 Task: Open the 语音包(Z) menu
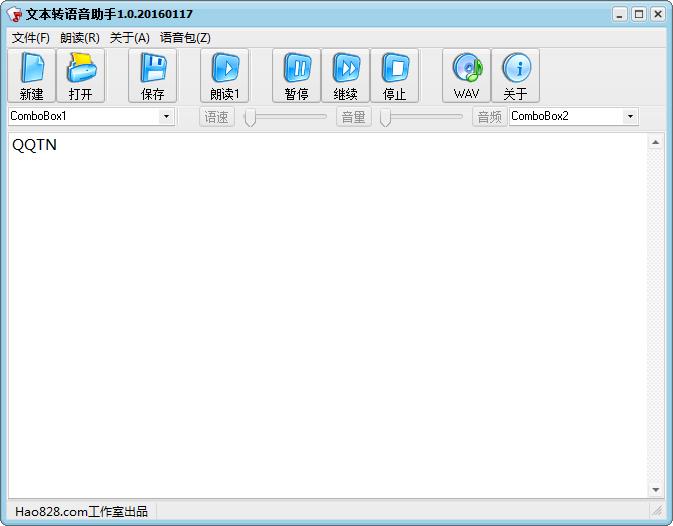[186, 38]
